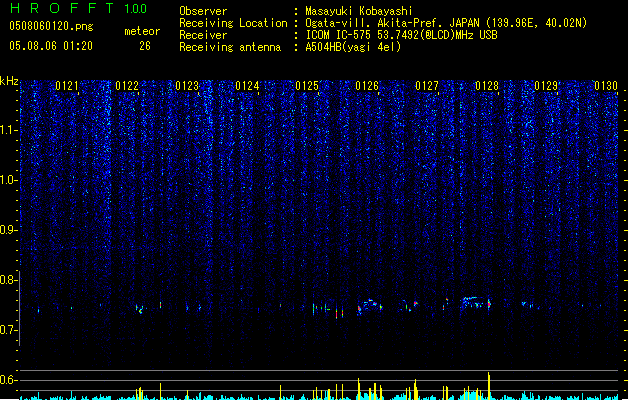
Task: Click the 0.7 kHz axis tick label
Action: 8,330
